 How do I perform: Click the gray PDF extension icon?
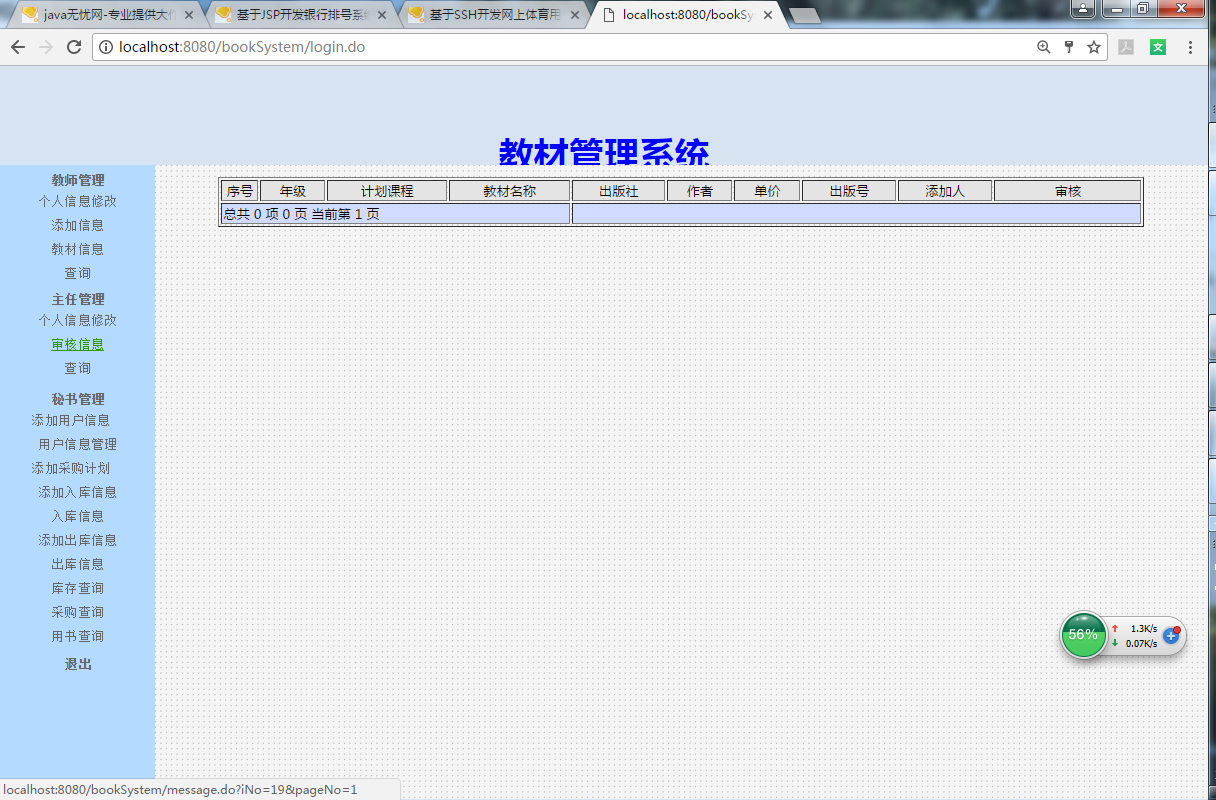tap(1126, 47)
